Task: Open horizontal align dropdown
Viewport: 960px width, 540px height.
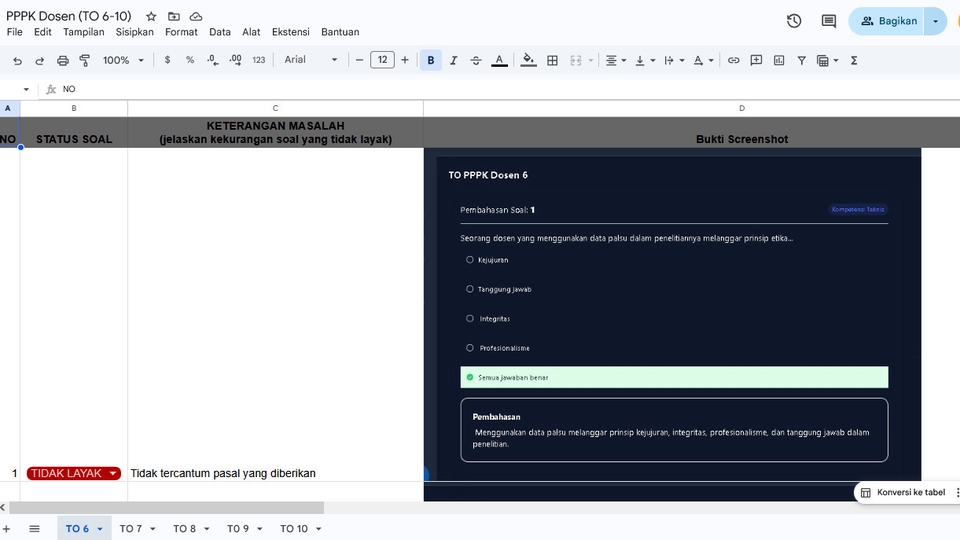Action: pyautogui.click(x=615, y=60)
